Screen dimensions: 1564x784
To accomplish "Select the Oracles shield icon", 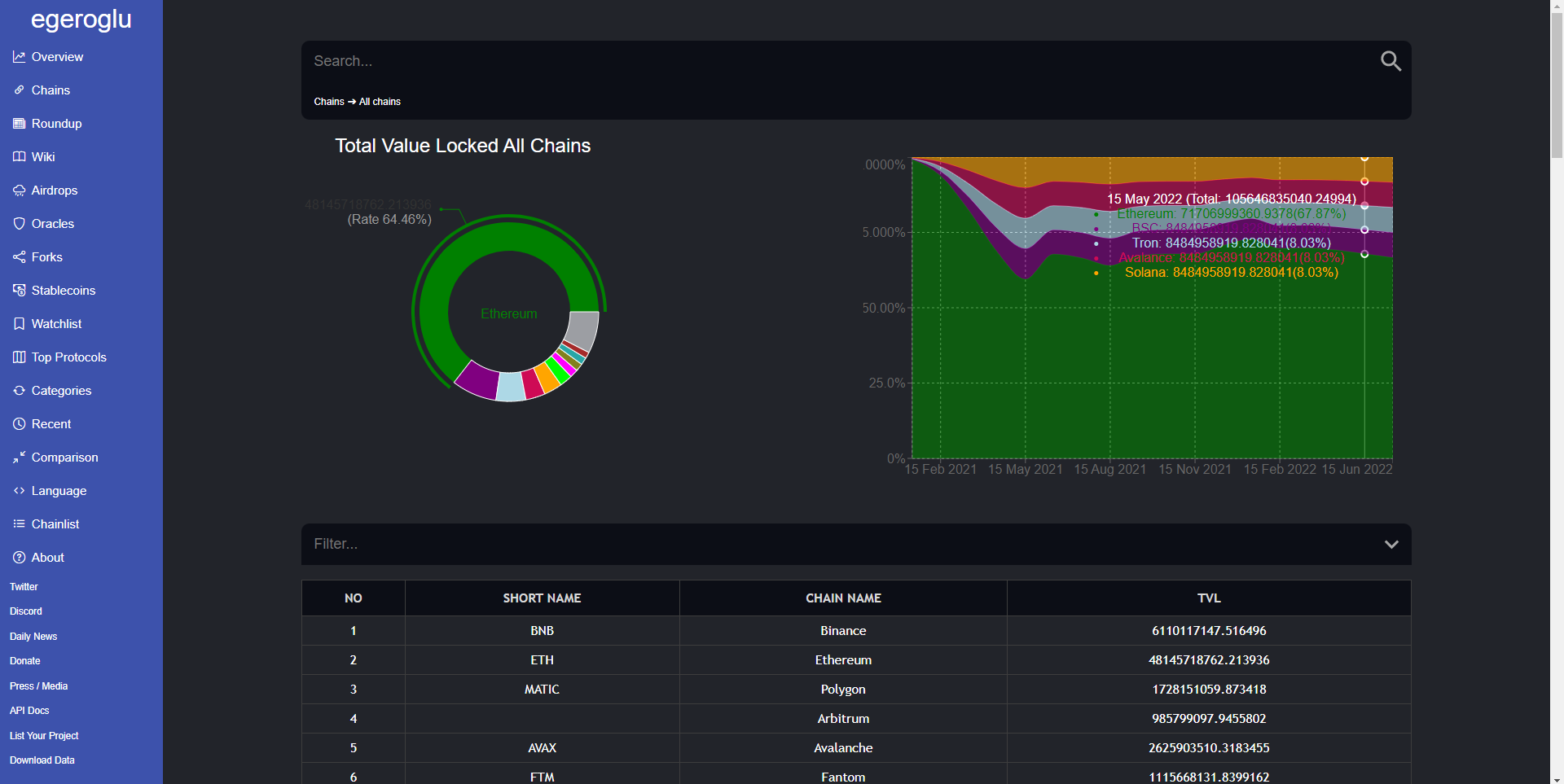I will (x=19, y=223).
